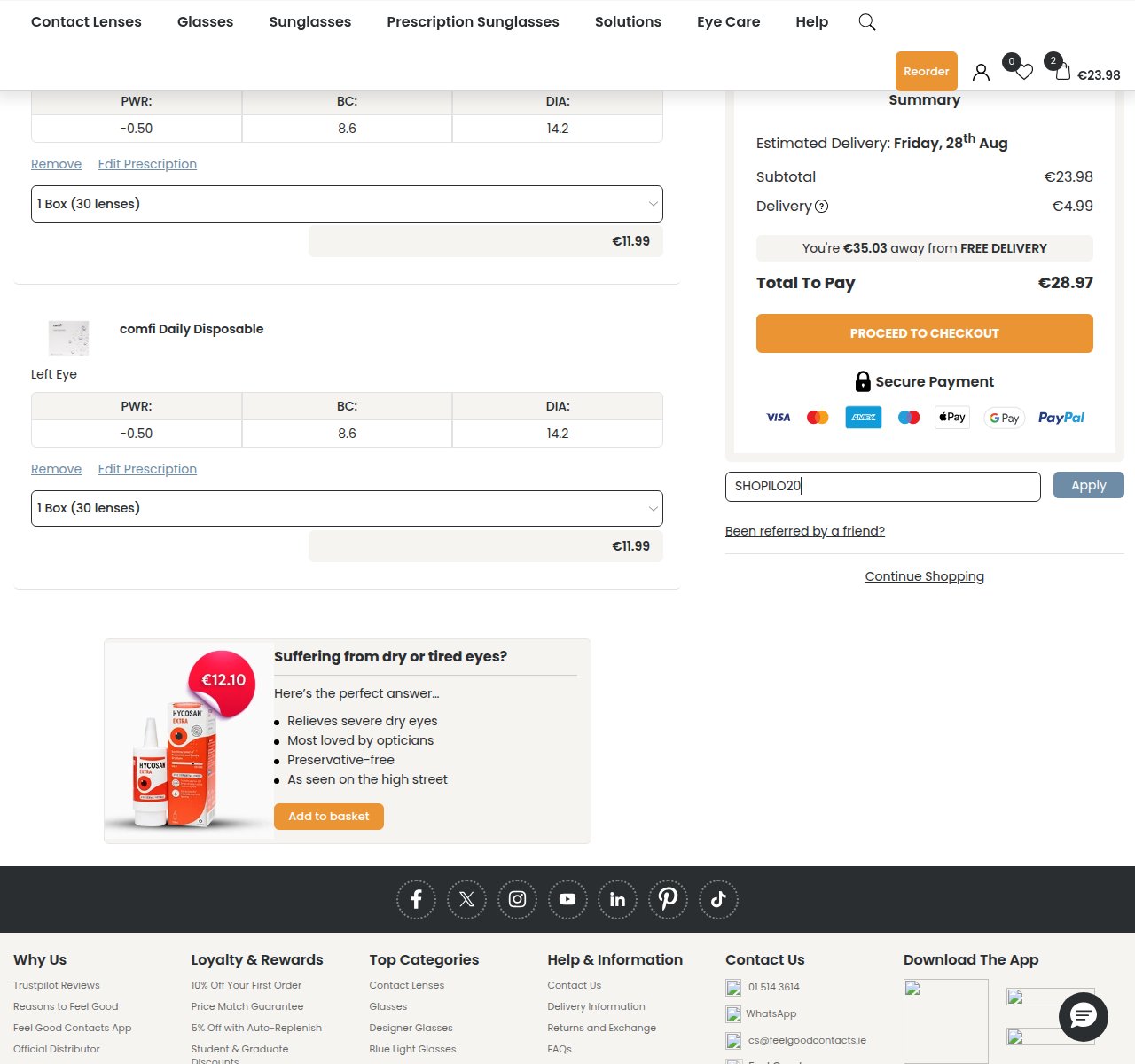Image resolution: width=1135 pixels, height=1064 pixels.
Task: Open the shopping basket icon
Action: pyautogui.click(x=1062, y=72)
